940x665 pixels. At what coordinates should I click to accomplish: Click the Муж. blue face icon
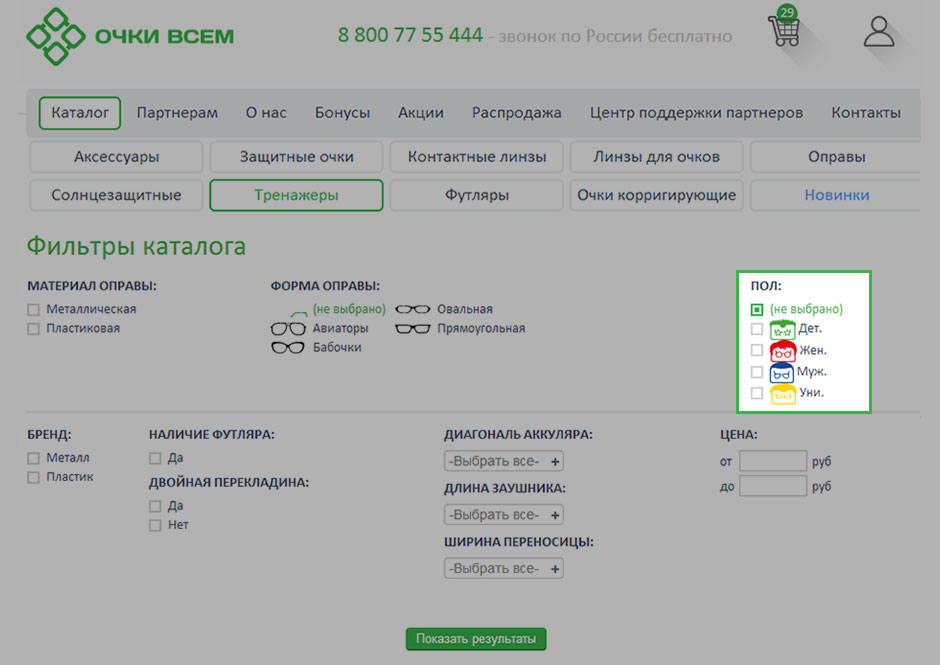tap(782, 372)
